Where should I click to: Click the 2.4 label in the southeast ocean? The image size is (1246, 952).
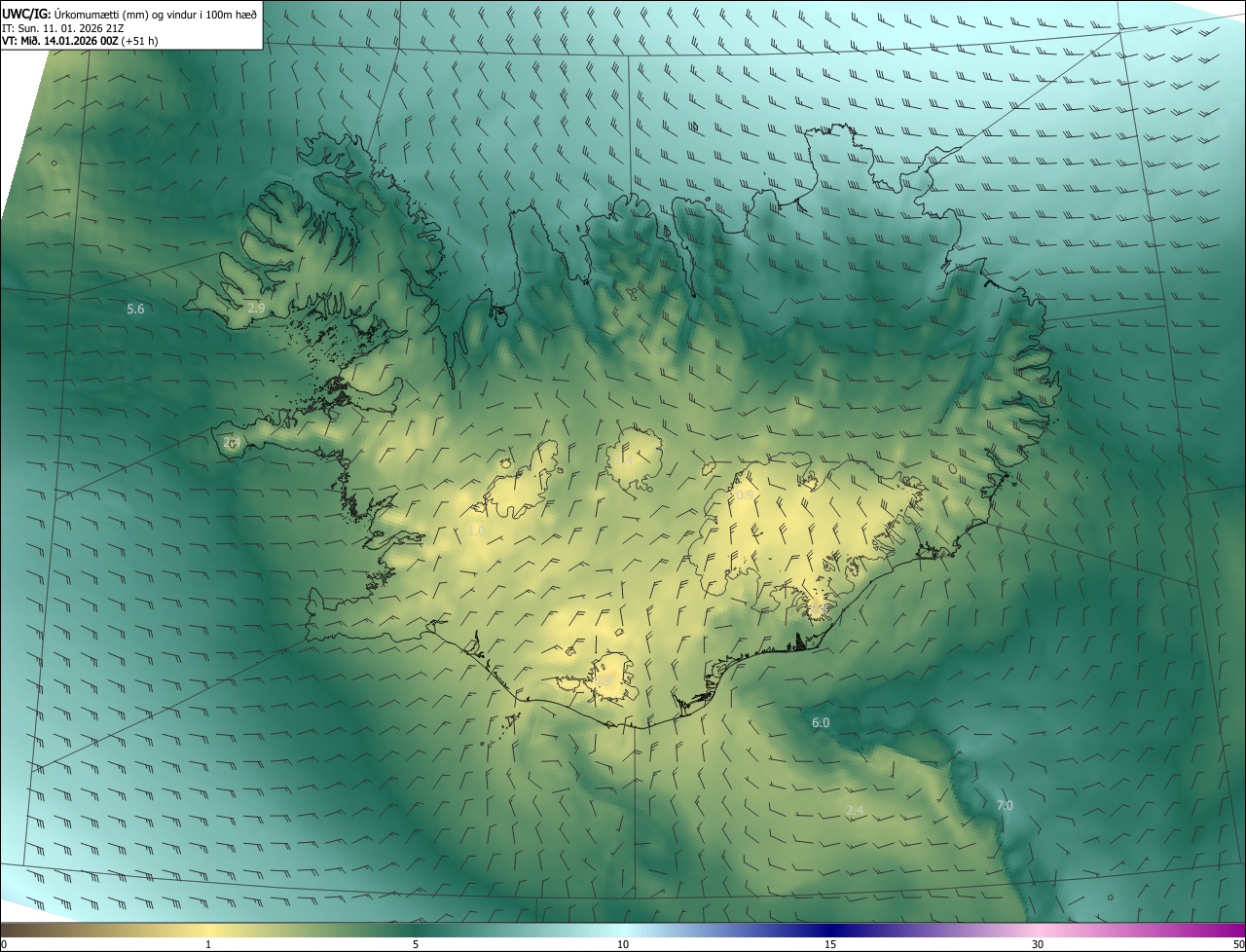[x=855, y=811]
